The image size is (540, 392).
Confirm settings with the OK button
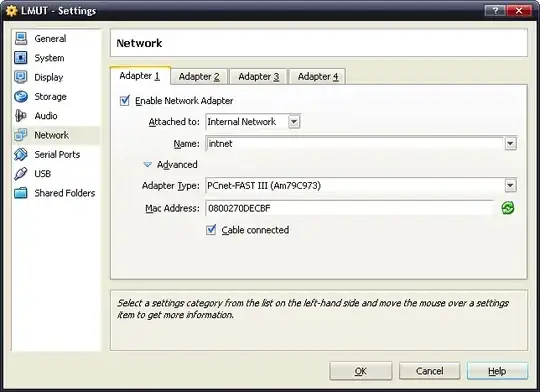[361, 371]
